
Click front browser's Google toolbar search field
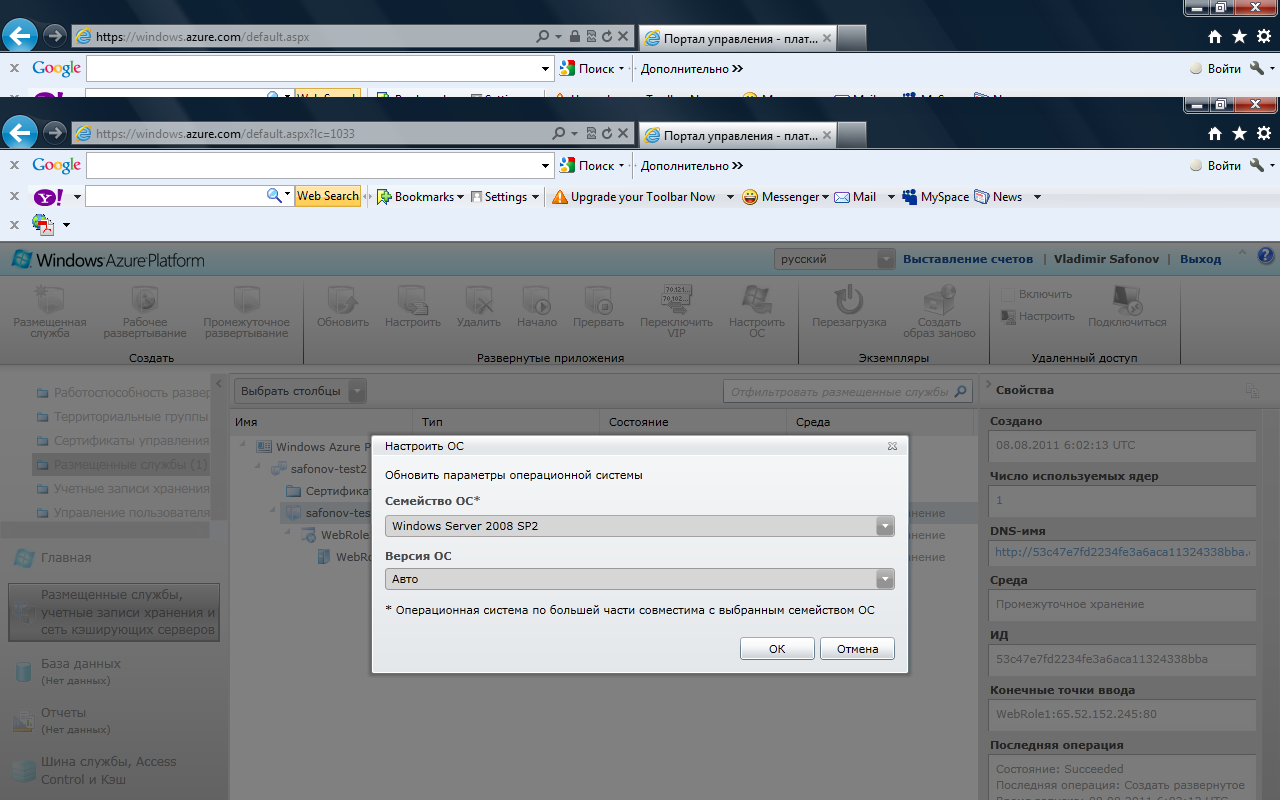click(x=313, y=165)
